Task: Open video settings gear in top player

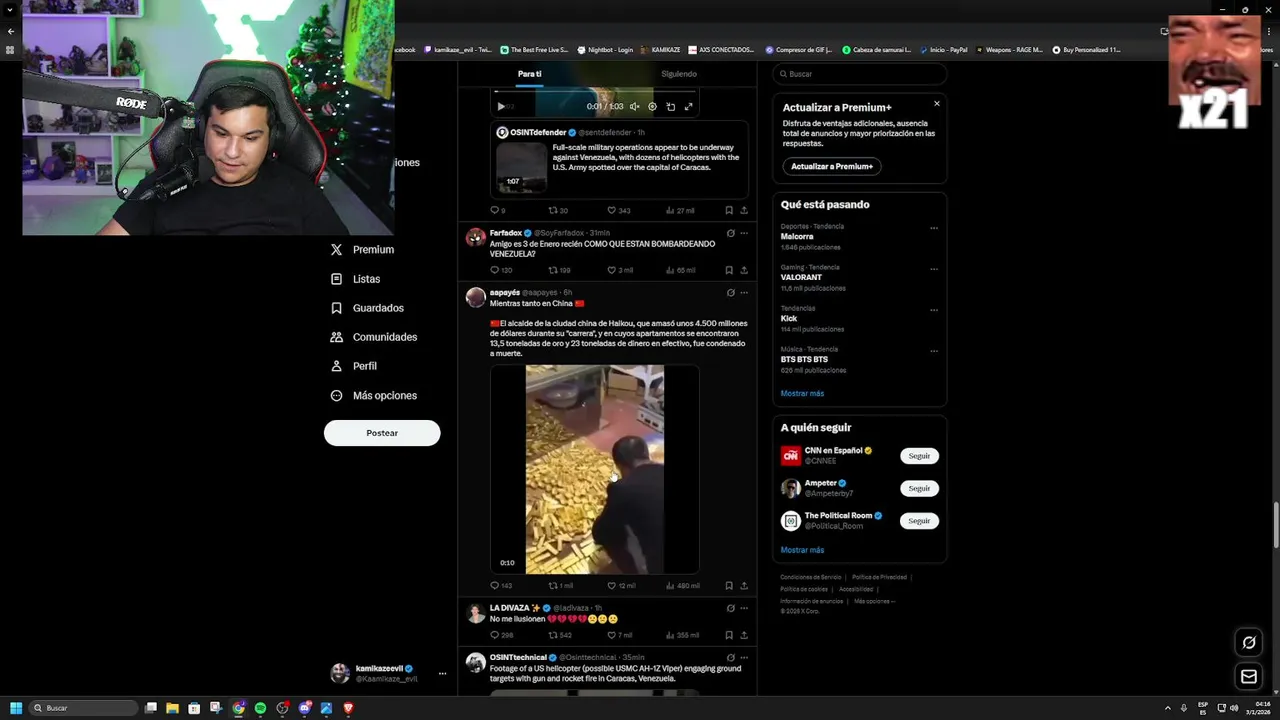Action: coord(652,106)
